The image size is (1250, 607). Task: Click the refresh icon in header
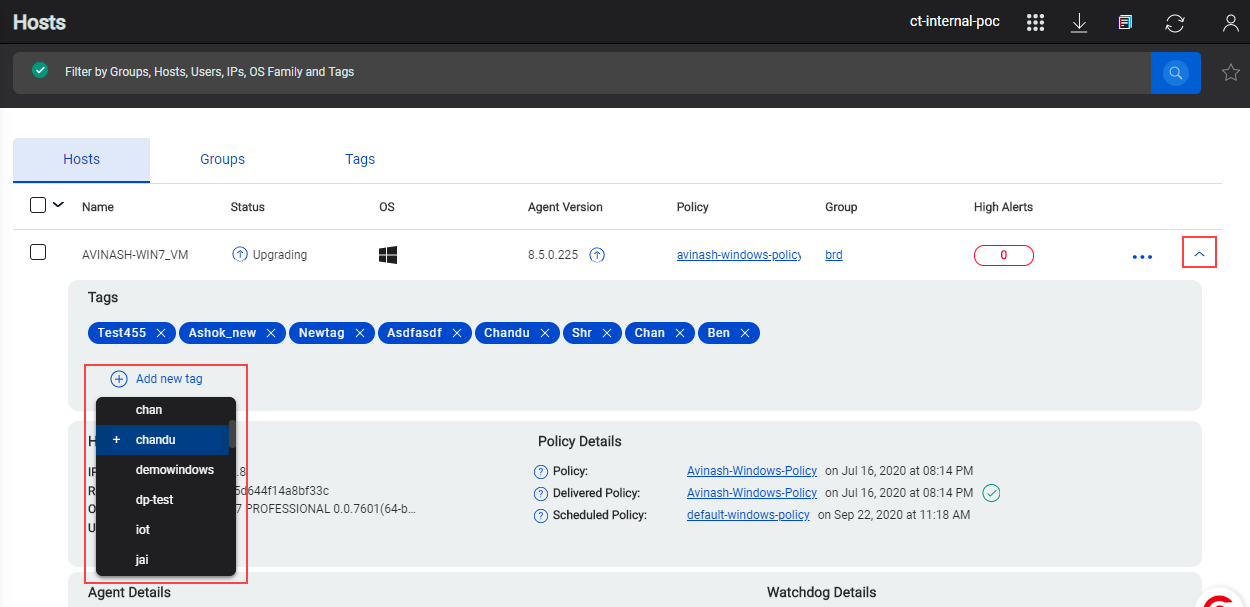pos(1176,22)
